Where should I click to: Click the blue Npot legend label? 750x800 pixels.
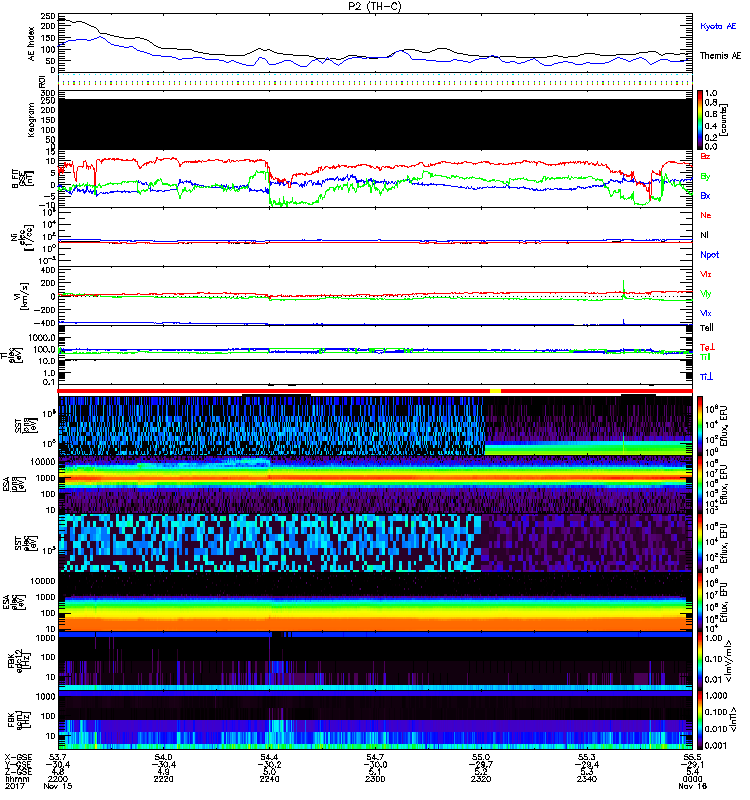(x=708, y=255)
